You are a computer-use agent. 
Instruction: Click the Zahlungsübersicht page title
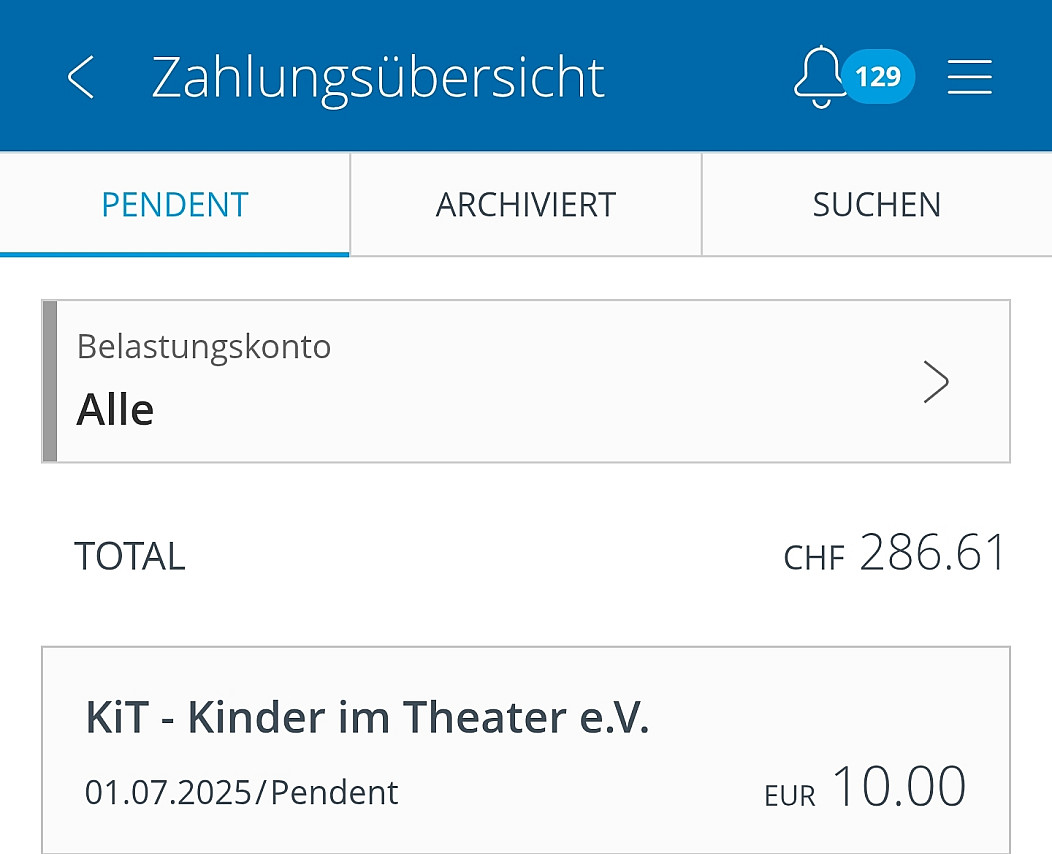pos(378,77)
